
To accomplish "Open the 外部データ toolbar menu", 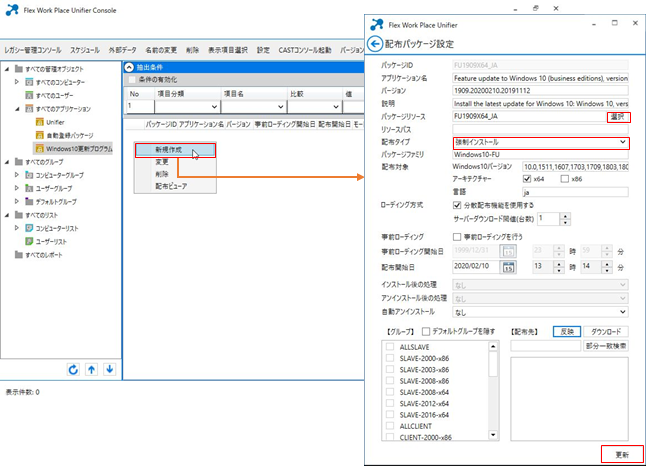I will coord(122,50).
